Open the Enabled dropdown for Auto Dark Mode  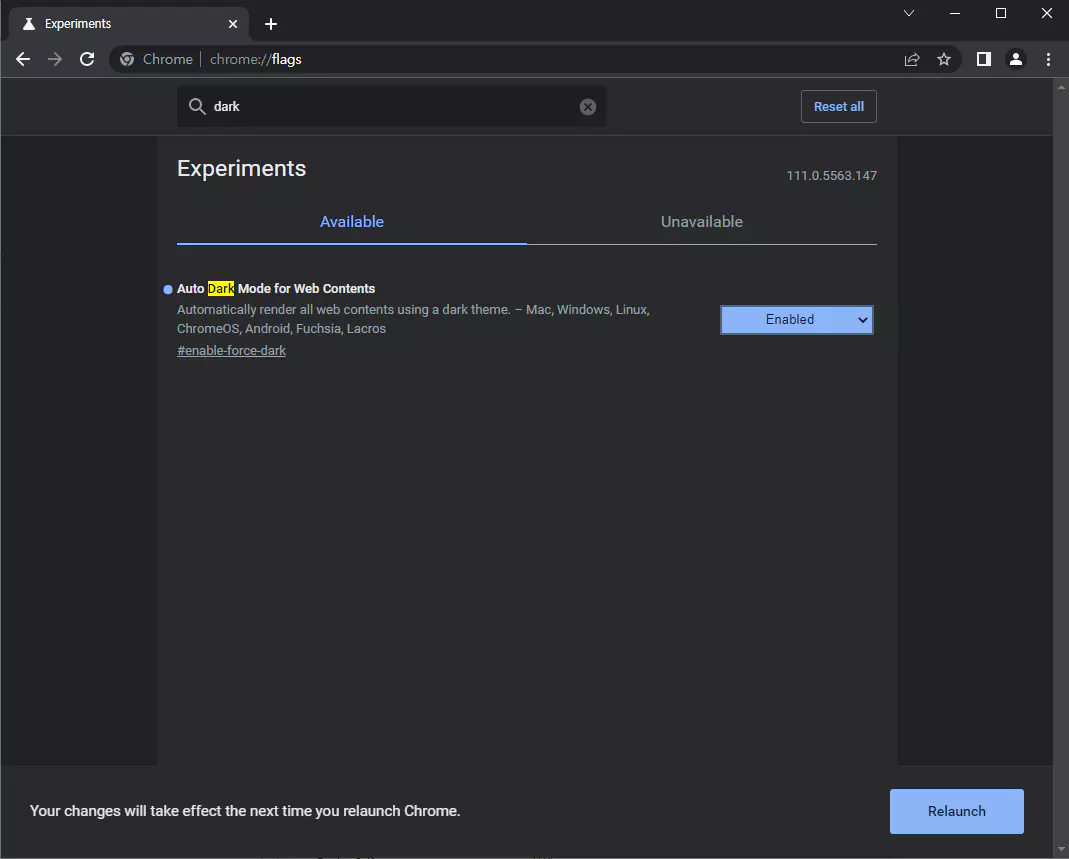(x=796, y=320)
